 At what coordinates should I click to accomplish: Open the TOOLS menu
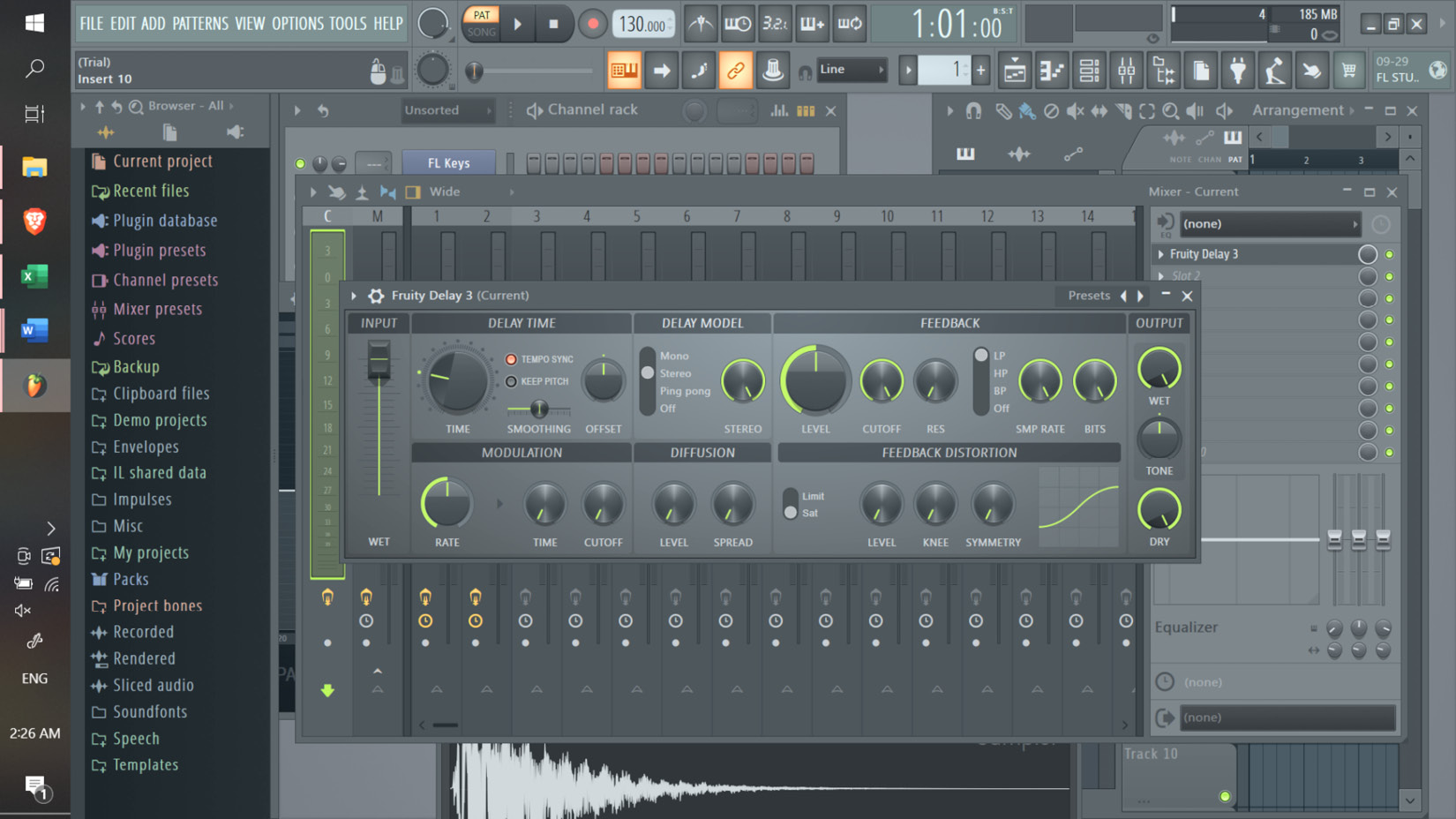[348, 24]
